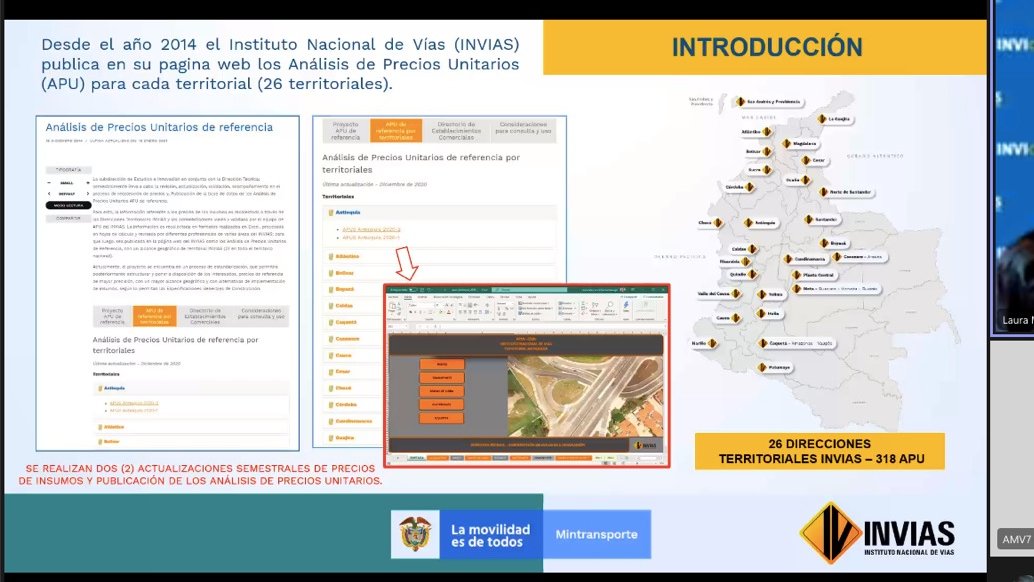The height and width of the screenshot is (582, 1034).
Task: Expand the Guajira row in center territorial list
Action: (353, 438)
